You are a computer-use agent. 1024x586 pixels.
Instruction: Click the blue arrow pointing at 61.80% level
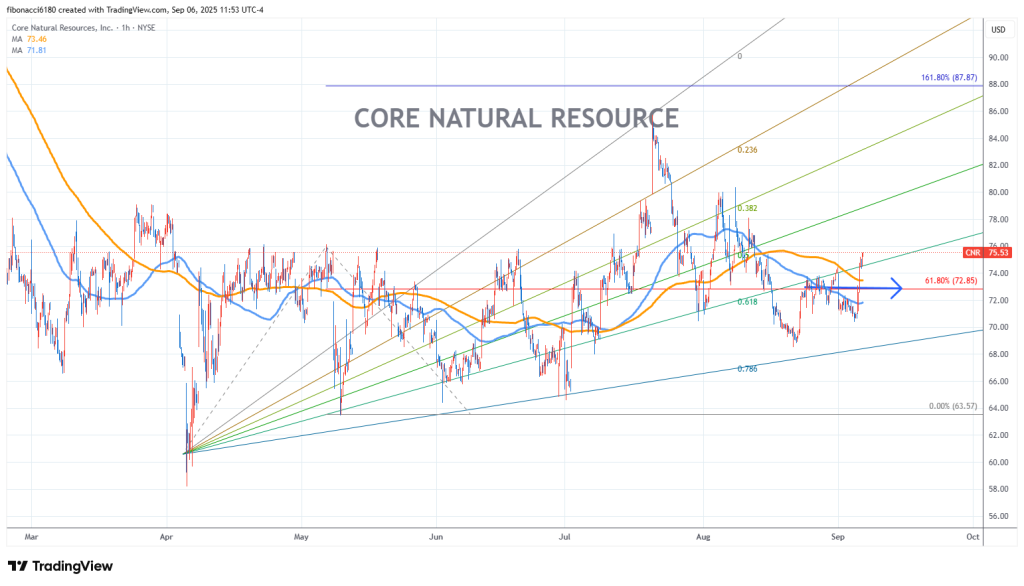[881, 290]
